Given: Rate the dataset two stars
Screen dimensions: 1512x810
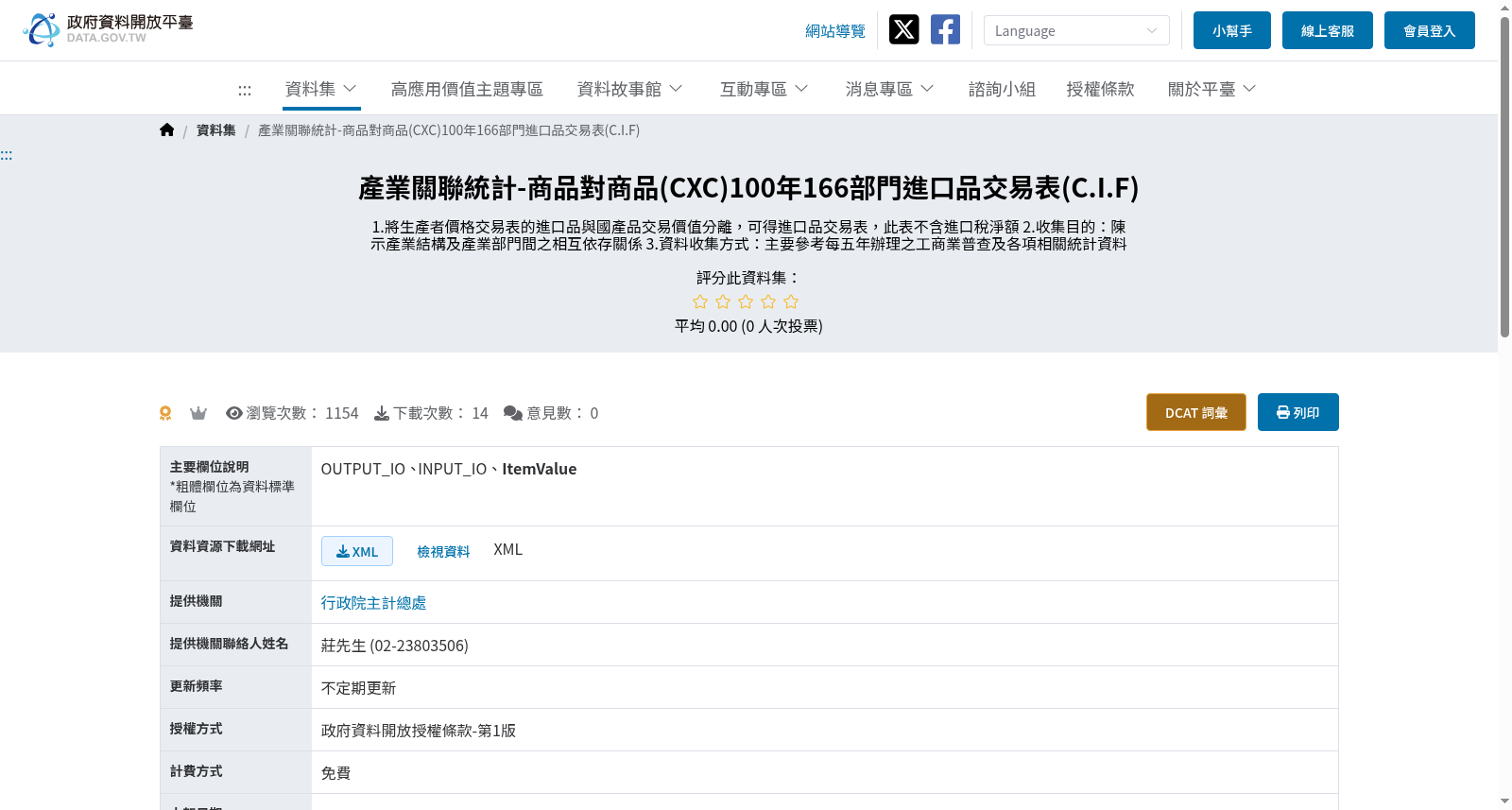Looking at the screenshot, I should 723,302.
